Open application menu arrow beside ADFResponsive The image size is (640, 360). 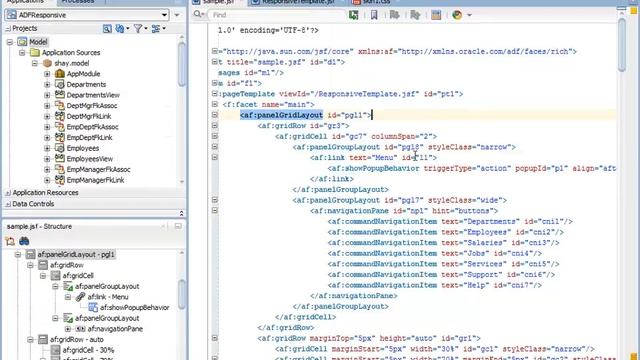[x=177, y=15]
